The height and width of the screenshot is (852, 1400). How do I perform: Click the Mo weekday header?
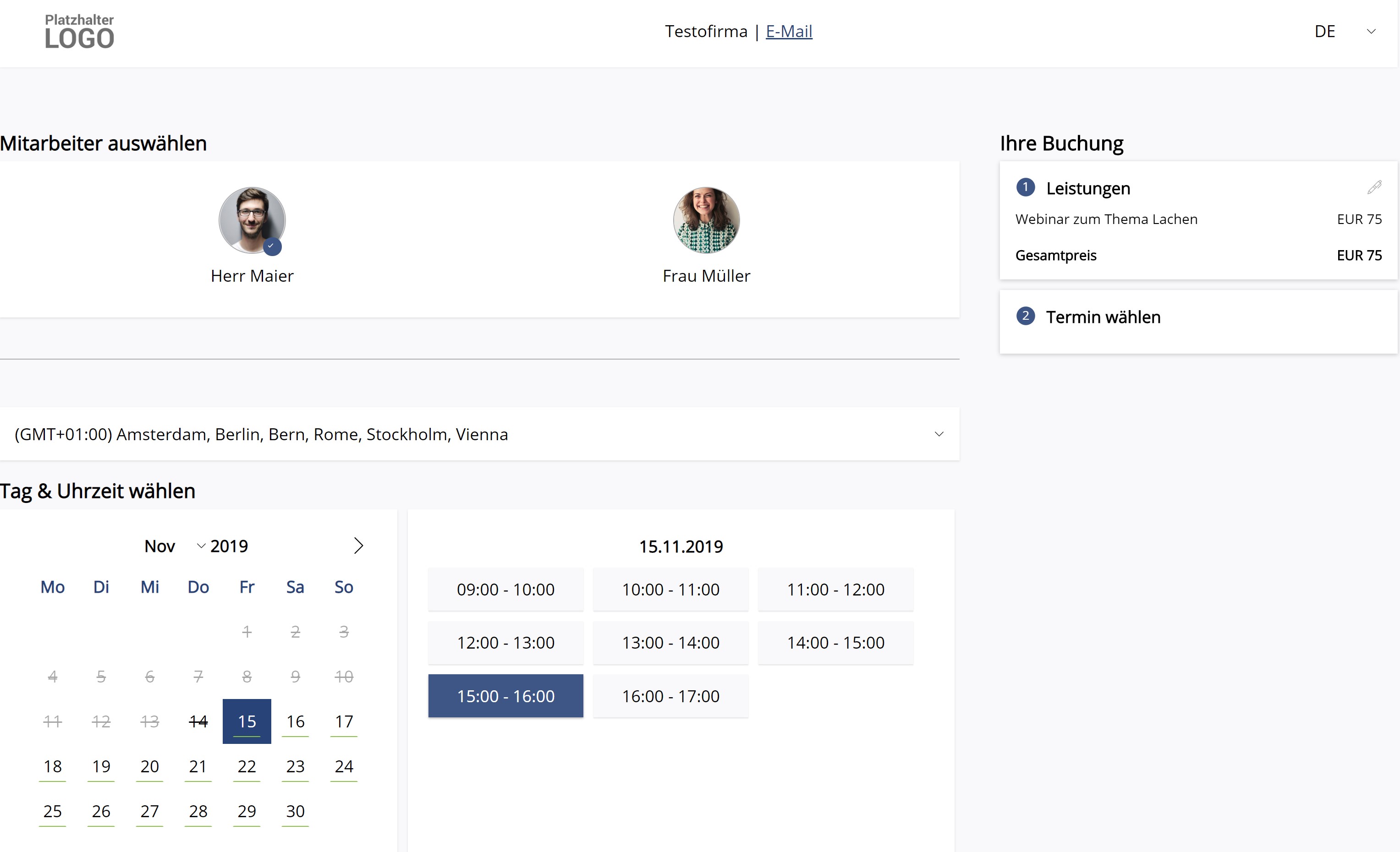(x=52, y=587)
